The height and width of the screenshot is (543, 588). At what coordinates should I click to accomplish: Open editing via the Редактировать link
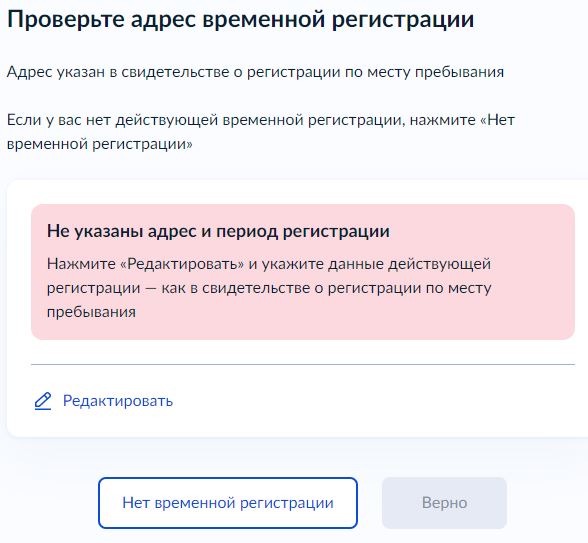point(118,401)
